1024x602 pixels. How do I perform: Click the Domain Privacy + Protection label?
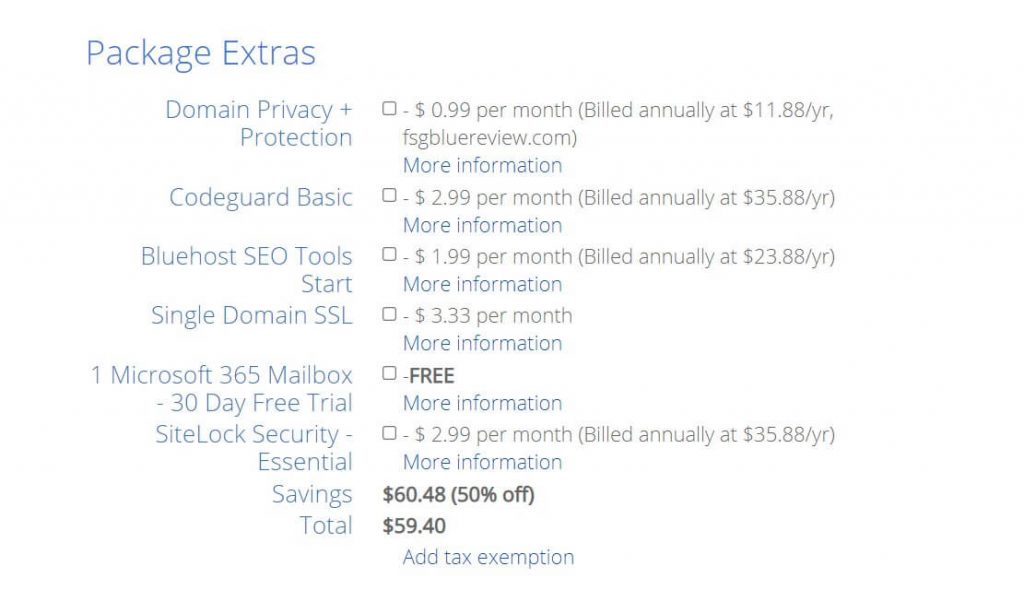[x=258, y=123]
